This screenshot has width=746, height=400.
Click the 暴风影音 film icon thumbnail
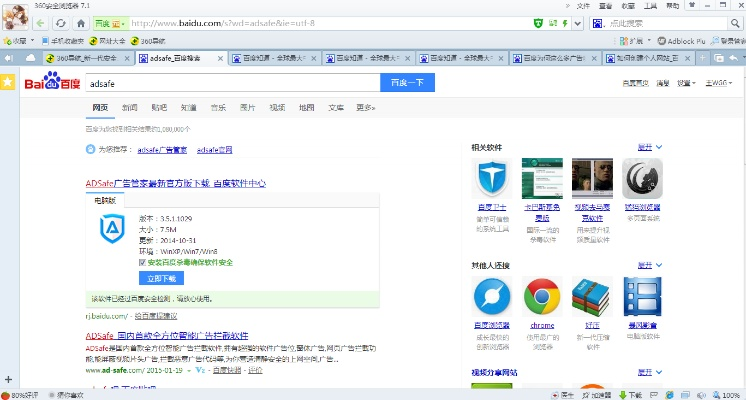click(x=642, y=296)
